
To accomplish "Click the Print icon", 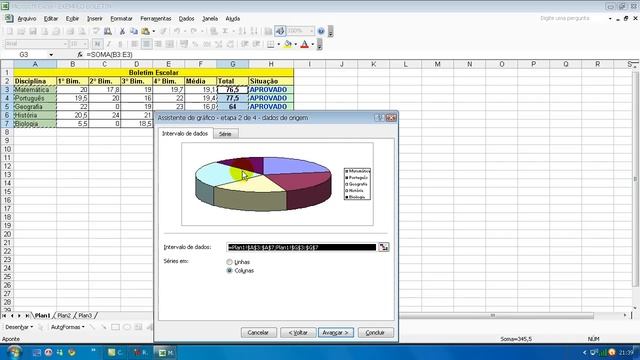I will [70, 31].
